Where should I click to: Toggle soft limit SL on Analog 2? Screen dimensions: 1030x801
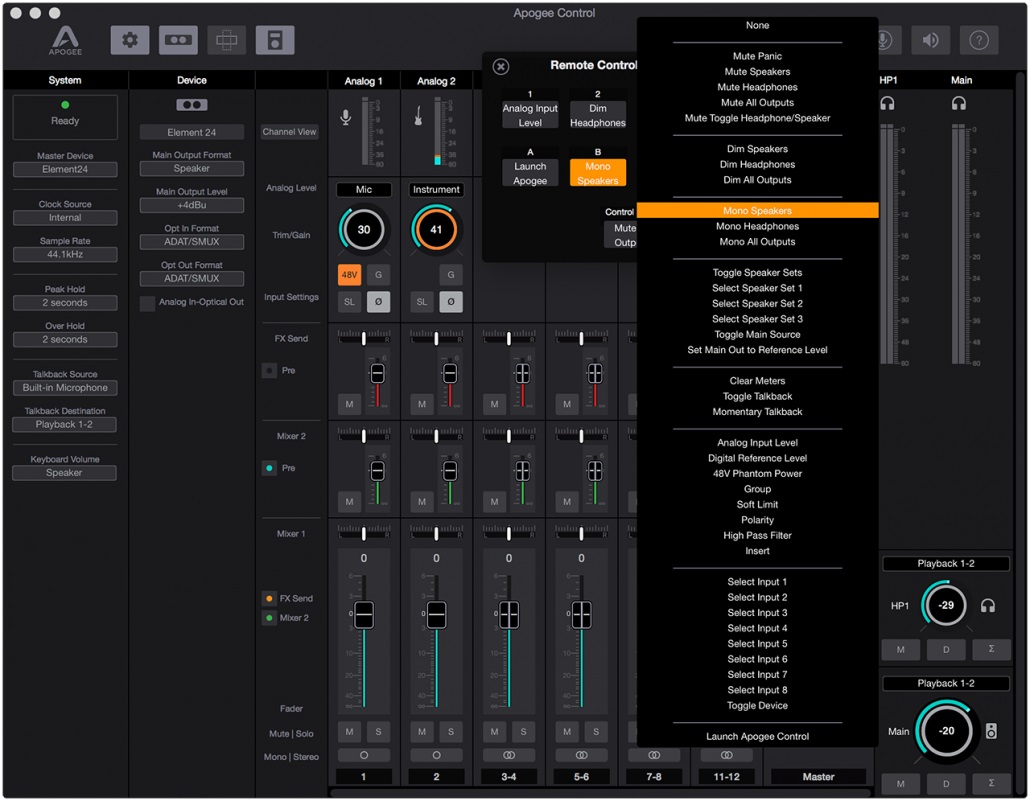(x=422, y=302)
